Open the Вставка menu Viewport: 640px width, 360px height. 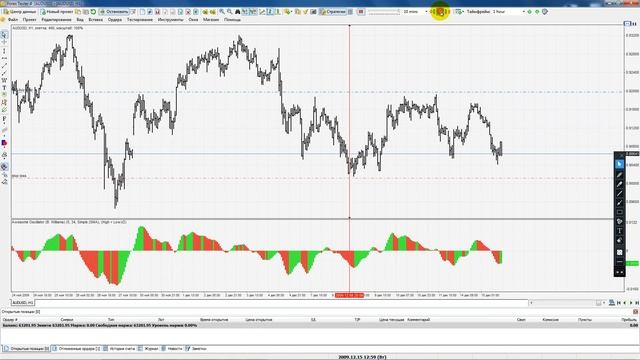(96, 20)
